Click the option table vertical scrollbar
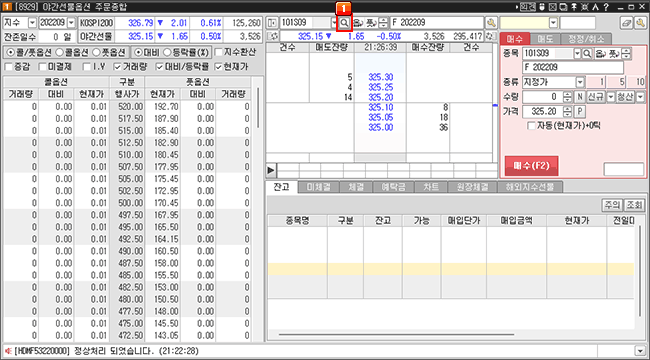 click(x=257, y=107)
